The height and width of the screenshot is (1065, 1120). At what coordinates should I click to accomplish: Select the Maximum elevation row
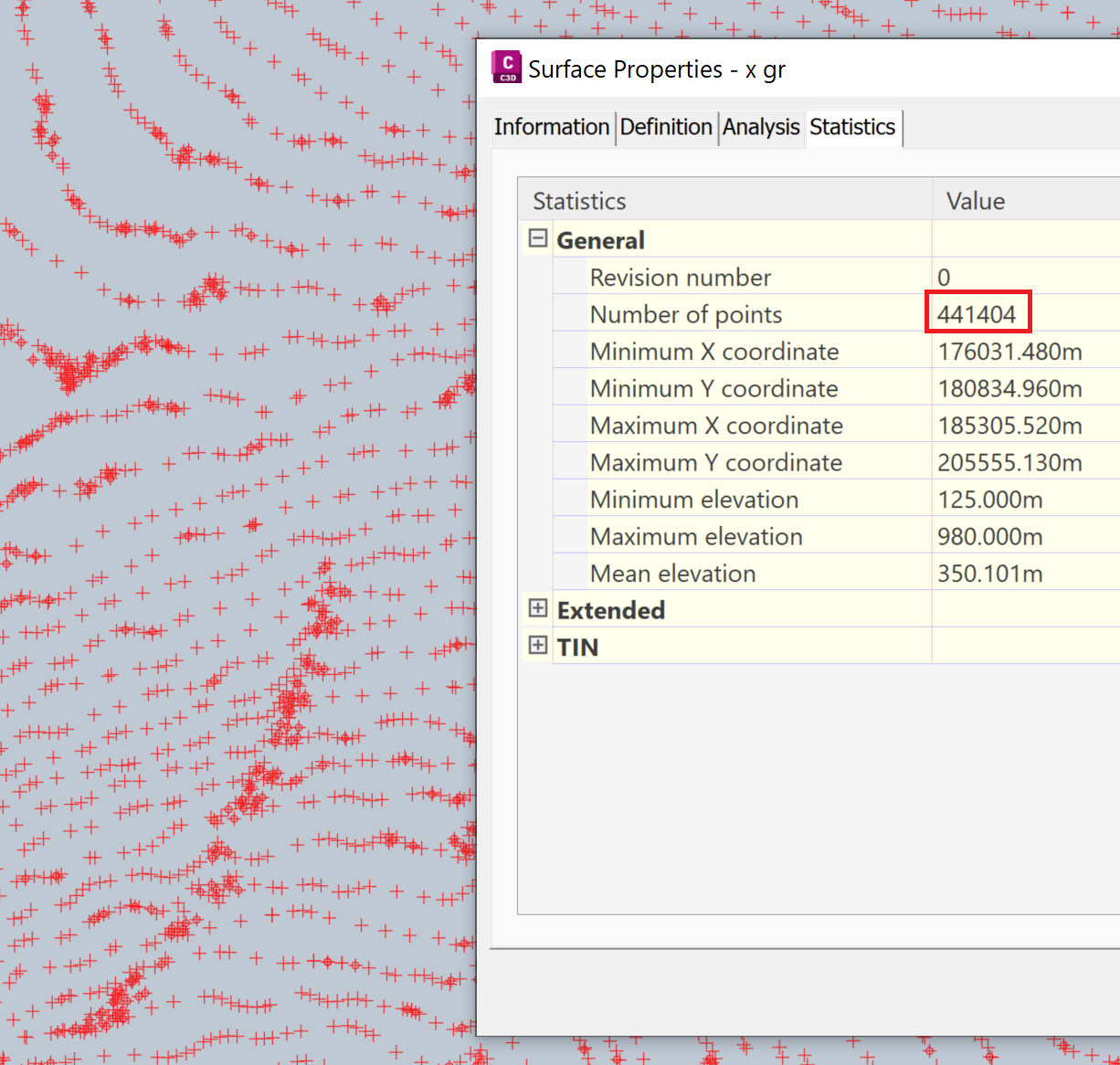696,536
